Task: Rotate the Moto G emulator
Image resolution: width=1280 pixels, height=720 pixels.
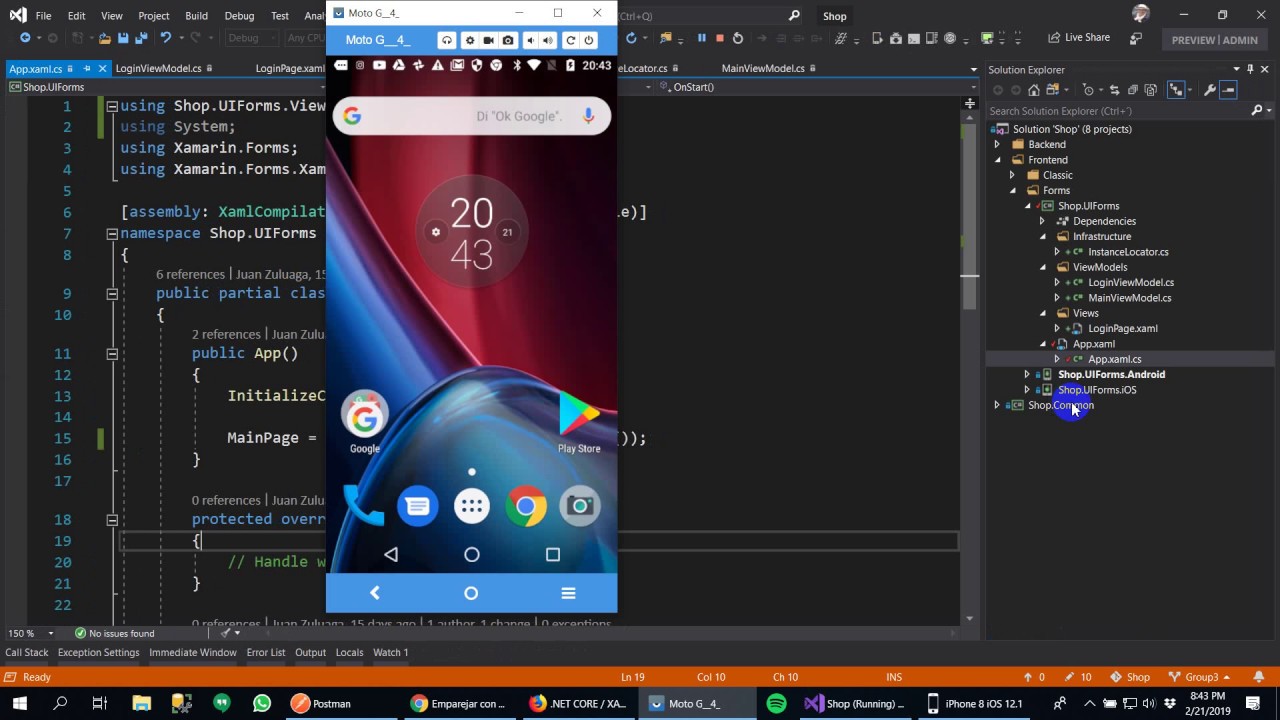Action: [x=570, y=40]
